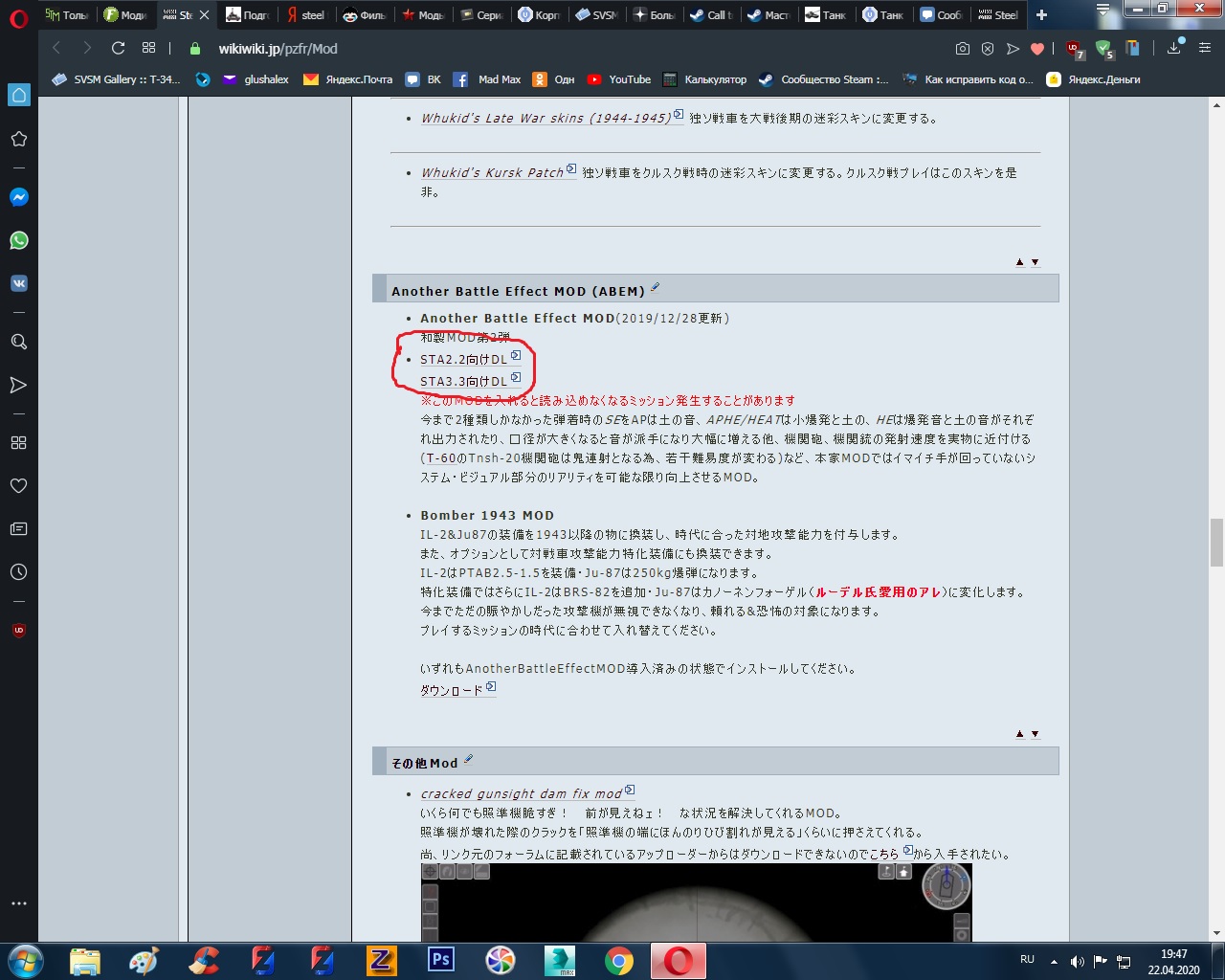This screenshot has height=980, width=1225.
Task: Open YouTube bookmark
Action: coord(618,79)
